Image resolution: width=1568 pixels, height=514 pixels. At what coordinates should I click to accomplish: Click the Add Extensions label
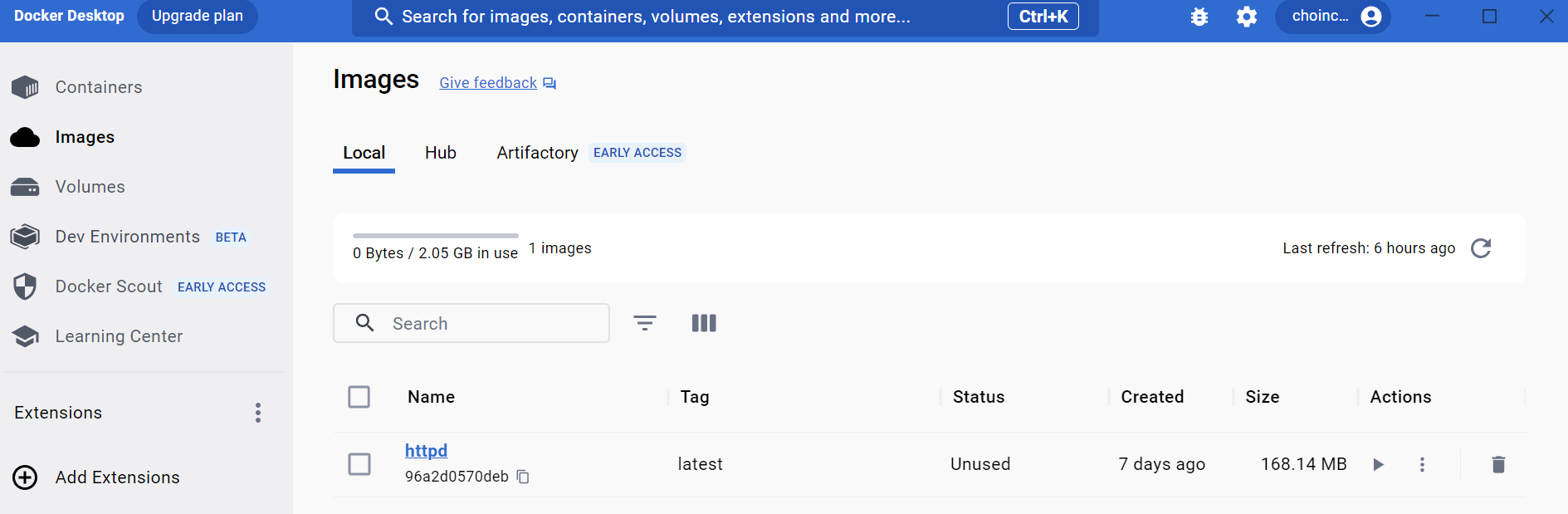[117, 477]
